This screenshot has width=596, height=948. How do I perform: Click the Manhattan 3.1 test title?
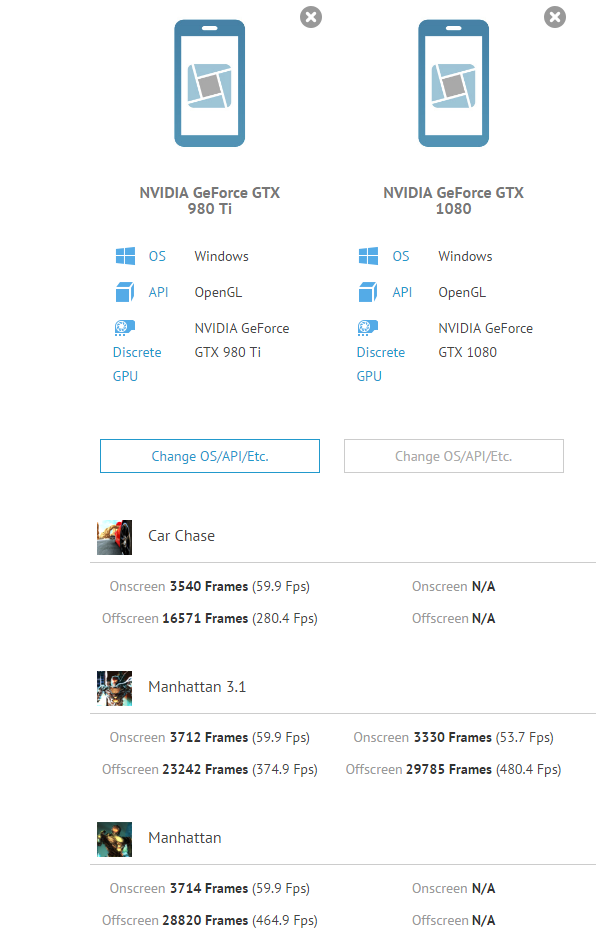click(197, 687)
